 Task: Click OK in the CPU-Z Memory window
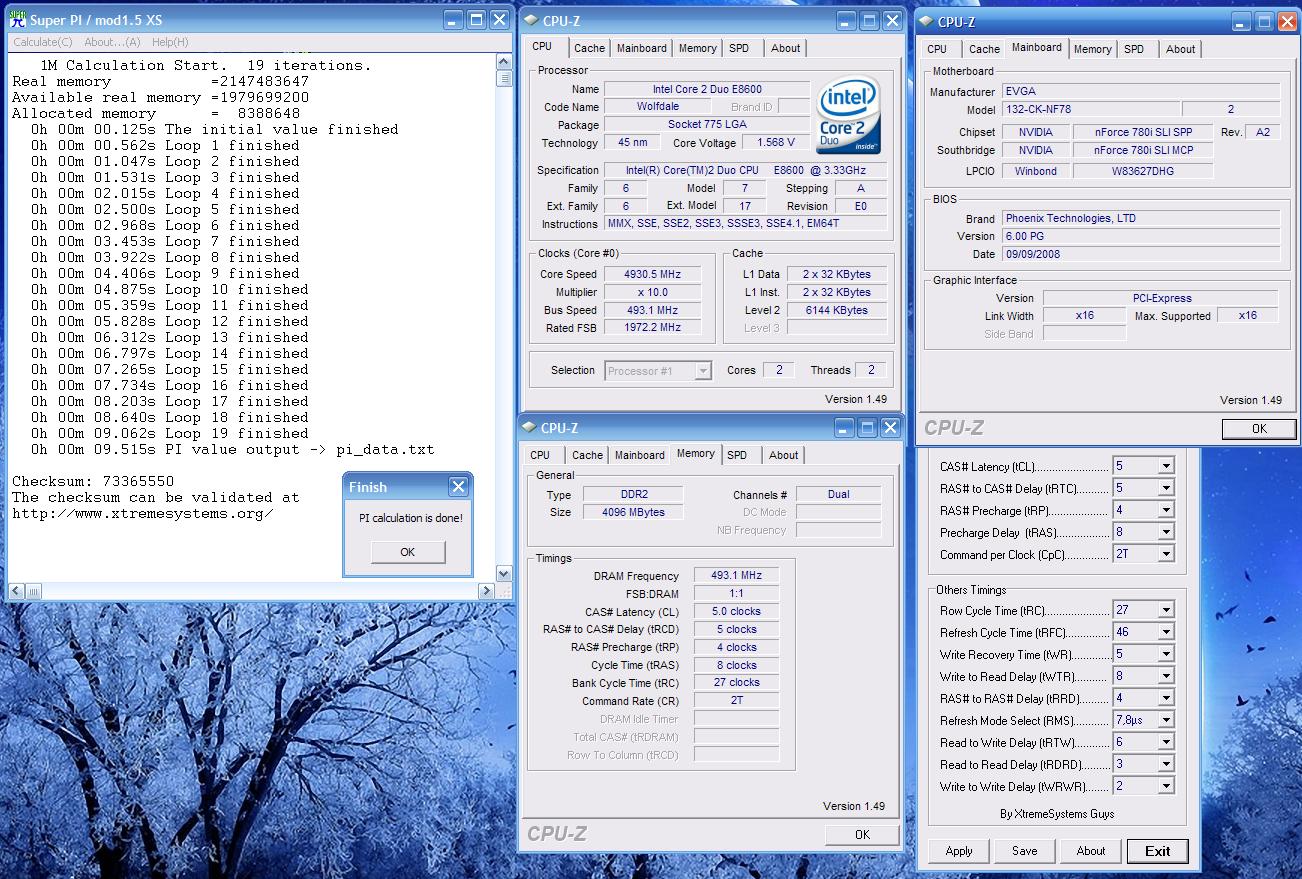[x=862, y=834]
